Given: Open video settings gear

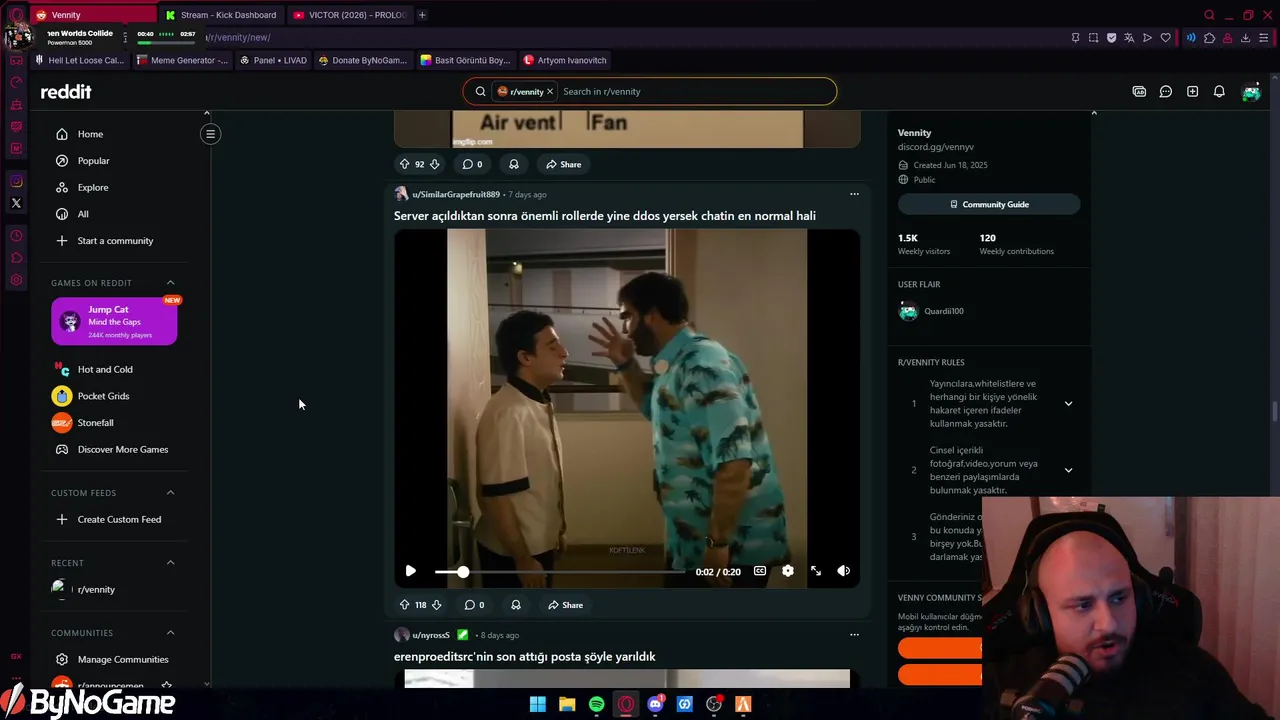Looking at the screenshot, I should pyautogui.click(x=788, y=571).
